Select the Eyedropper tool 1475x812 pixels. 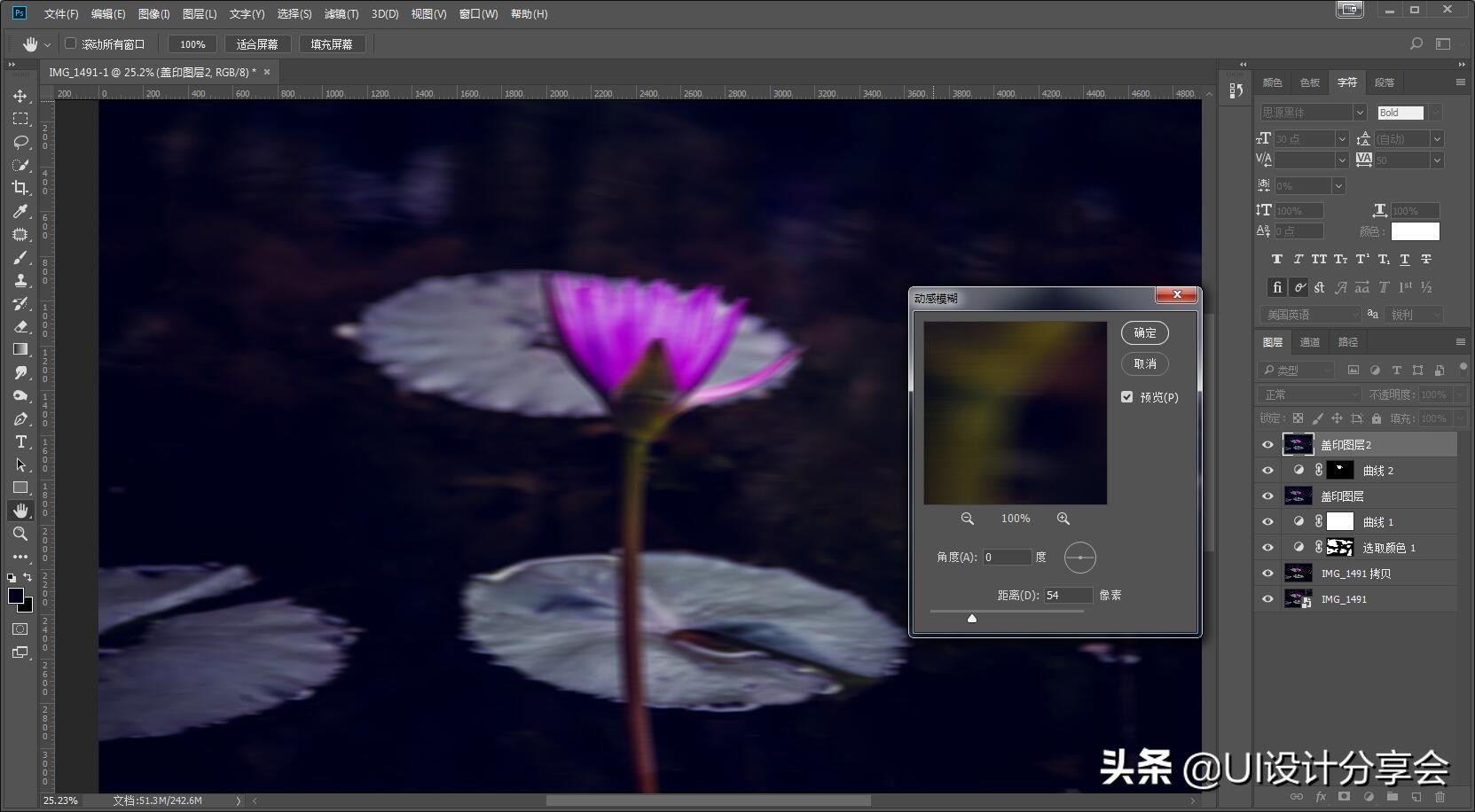(x=20, y=211)
